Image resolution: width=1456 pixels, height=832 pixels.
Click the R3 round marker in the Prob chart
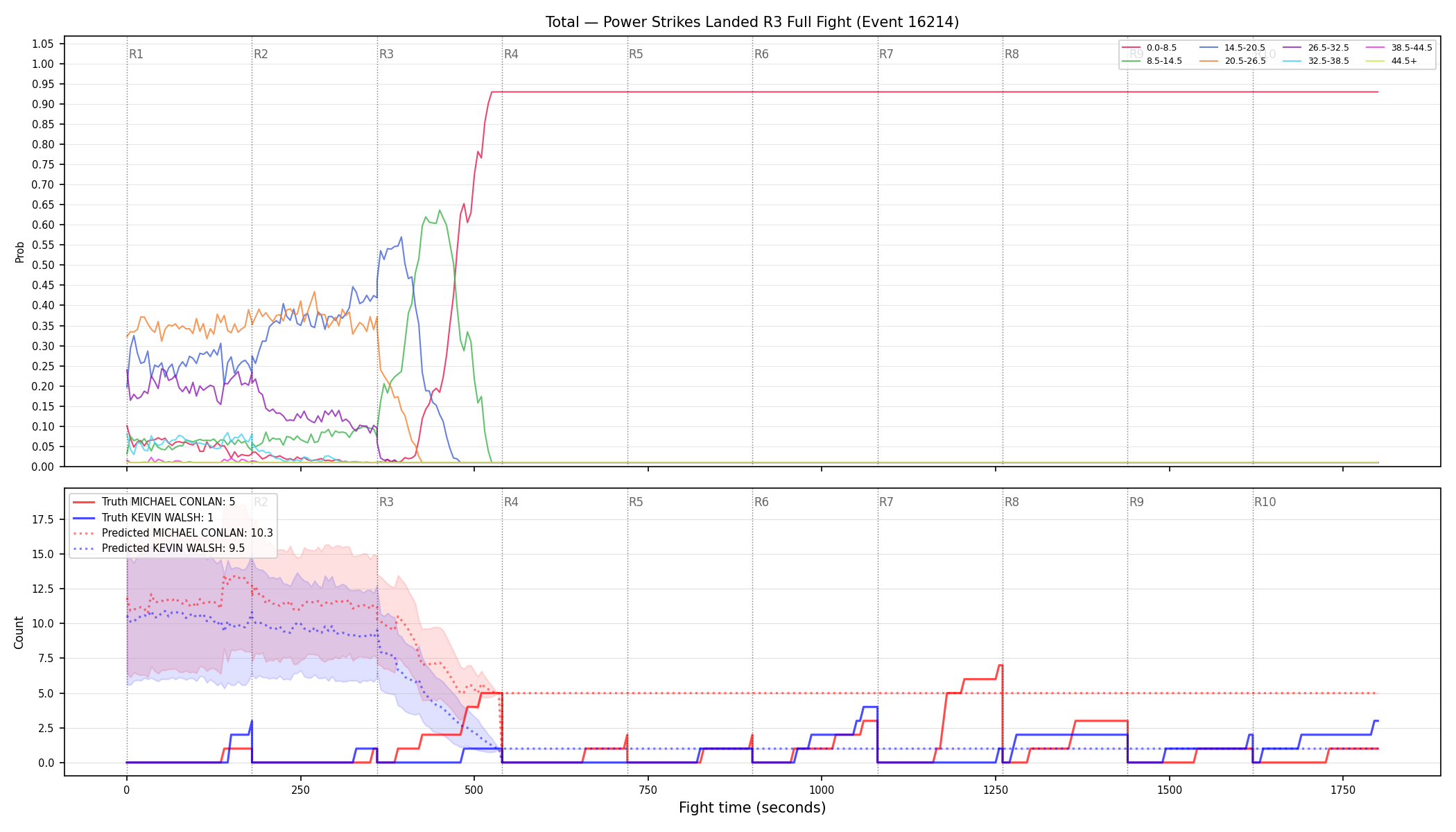(386, 54)
